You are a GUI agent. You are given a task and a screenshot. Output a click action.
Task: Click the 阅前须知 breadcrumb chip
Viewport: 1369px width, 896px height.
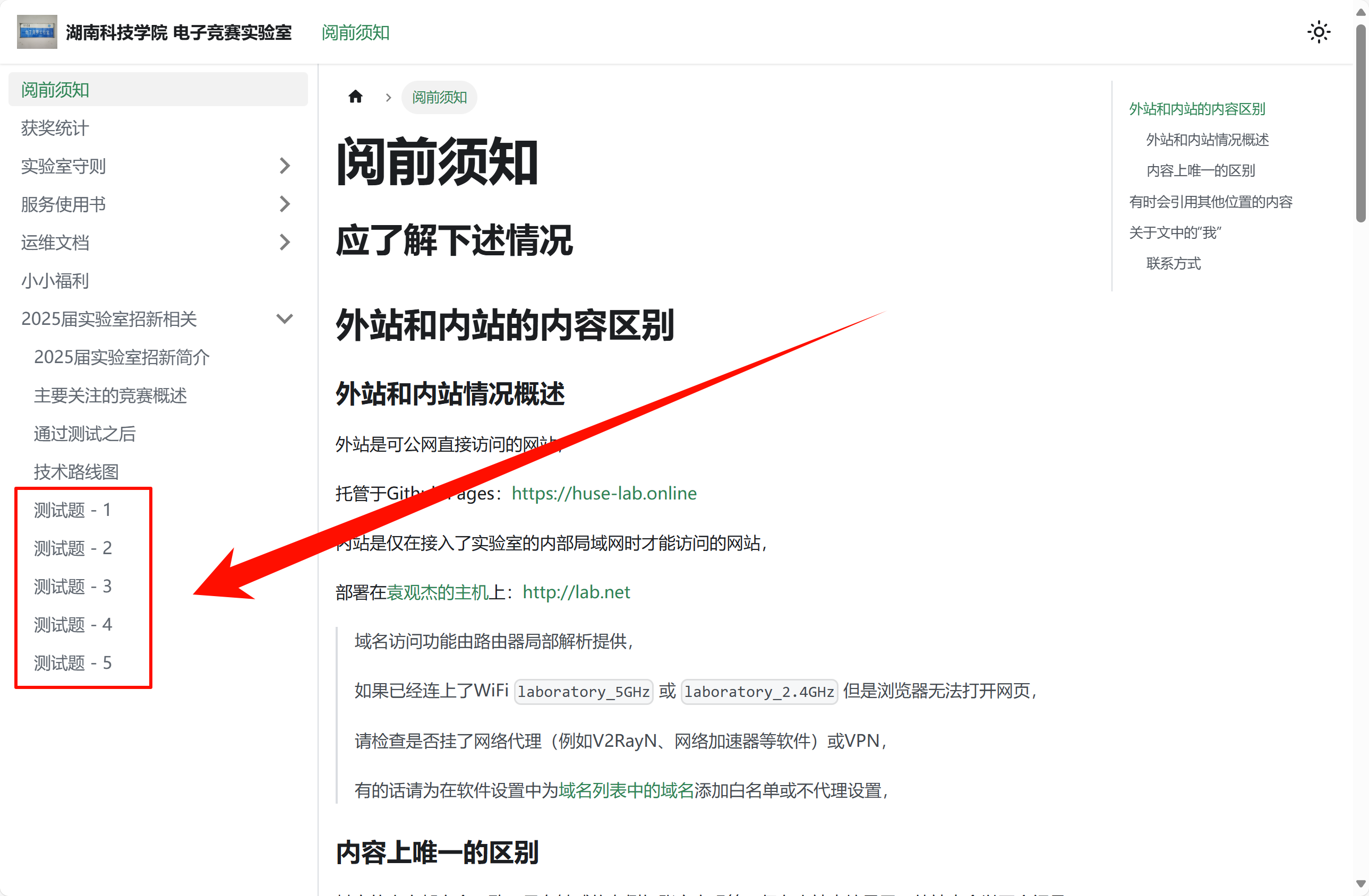pos(439,97)
